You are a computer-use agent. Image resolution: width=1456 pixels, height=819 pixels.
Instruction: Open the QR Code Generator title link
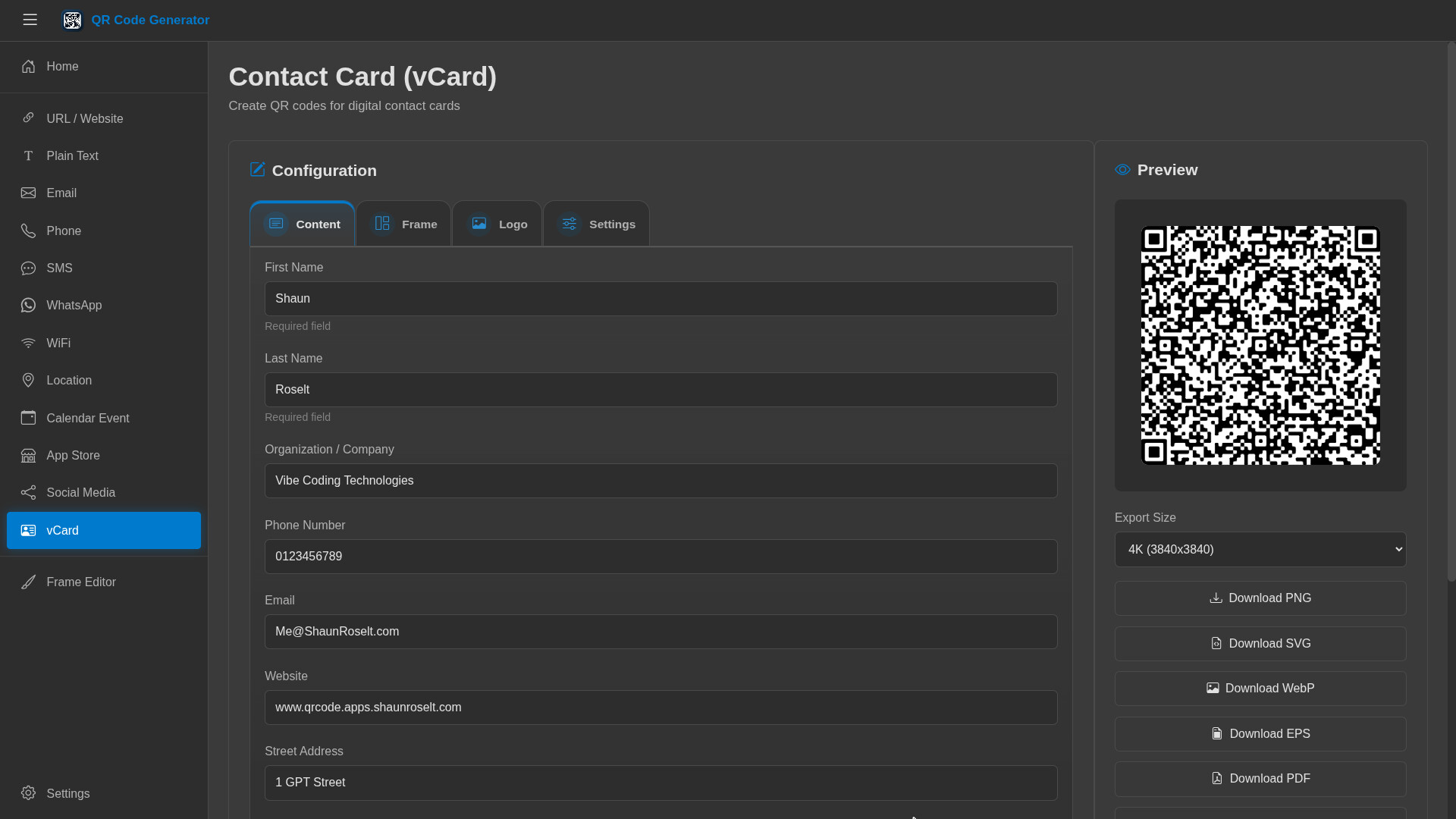pyautogui.click(x=150, y=20)
